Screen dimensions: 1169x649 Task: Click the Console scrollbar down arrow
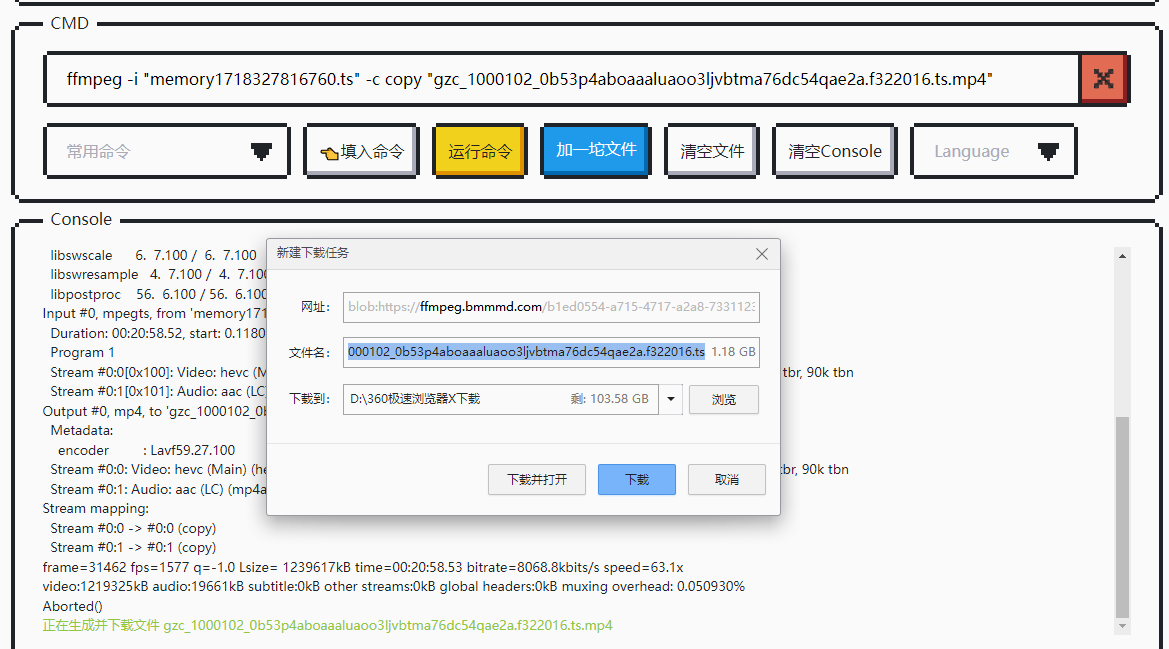(1122, 626)
